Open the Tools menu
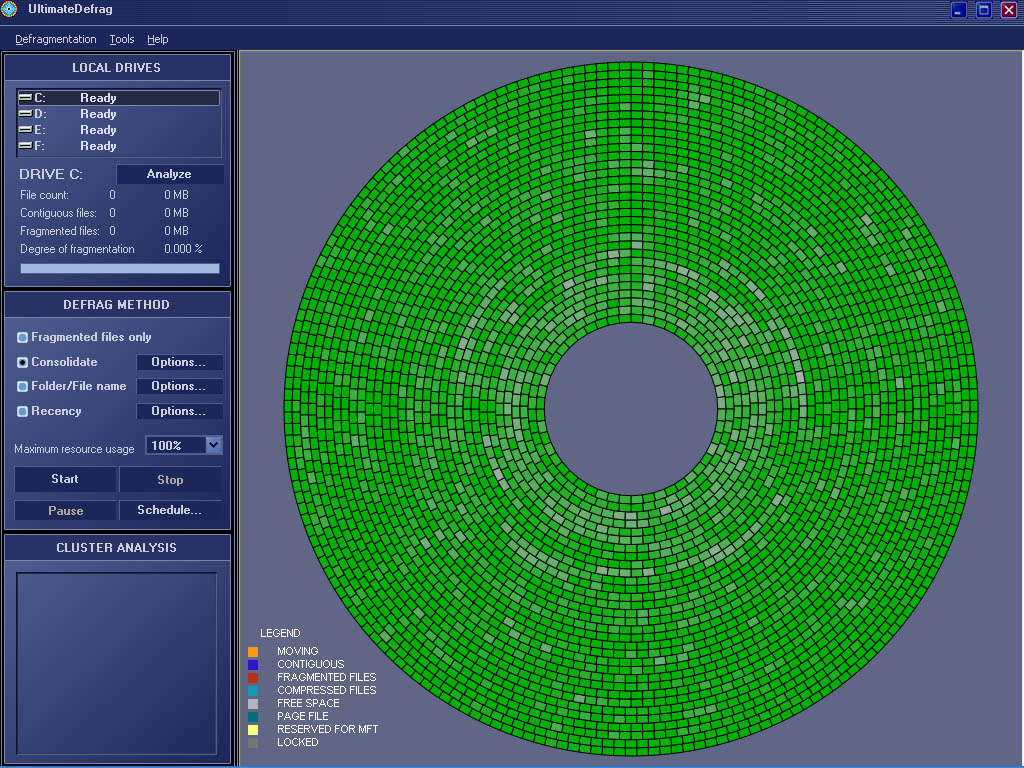Screen dimensions: 1024x768 [x=122, y=39]
